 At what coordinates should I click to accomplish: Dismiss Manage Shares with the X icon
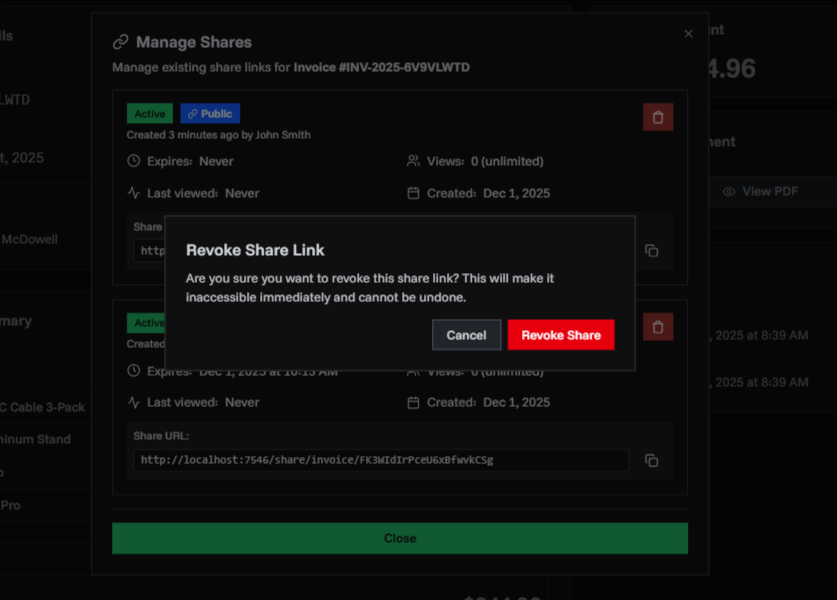(688, 33)
